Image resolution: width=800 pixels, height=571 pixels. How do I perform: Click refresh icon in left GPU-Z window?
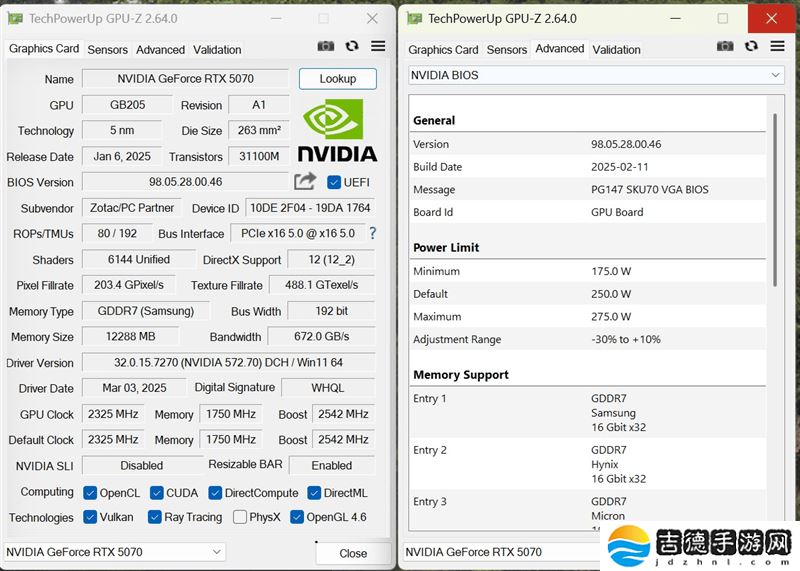point(352,46)
